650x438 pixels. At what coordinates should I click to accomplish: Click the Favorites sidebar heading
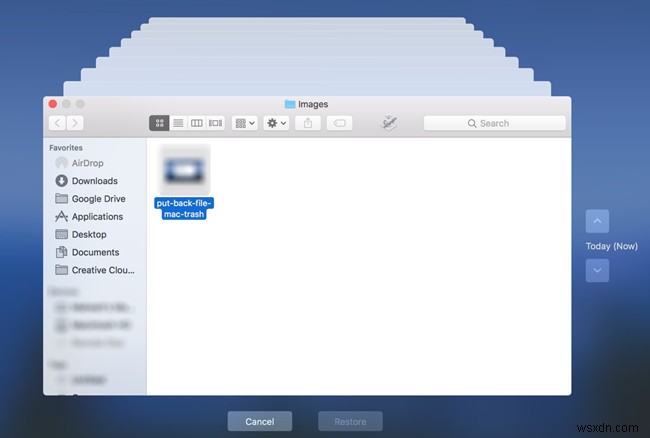66,148
